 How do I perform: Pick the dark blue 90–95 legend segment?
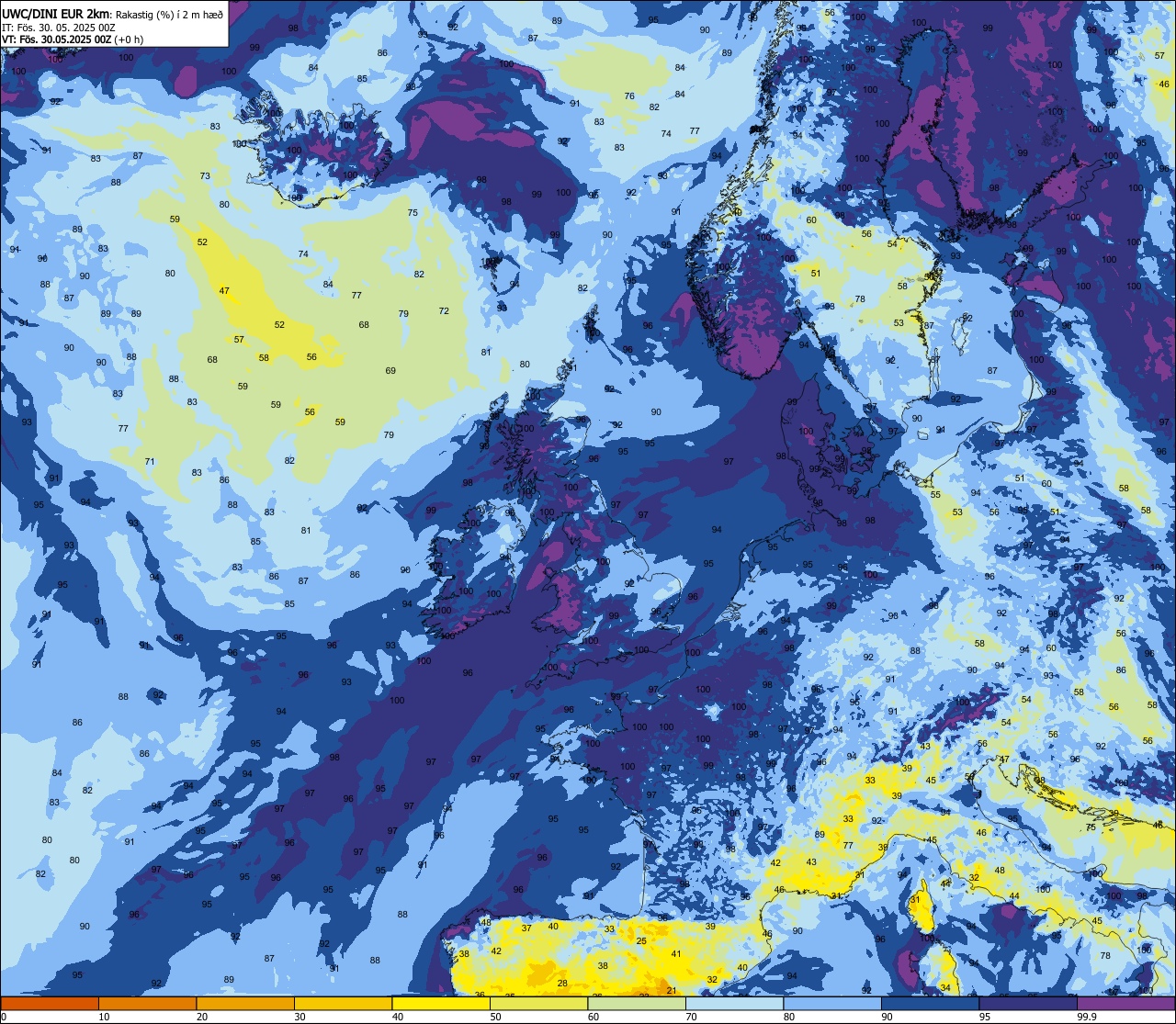[930, 1003]
